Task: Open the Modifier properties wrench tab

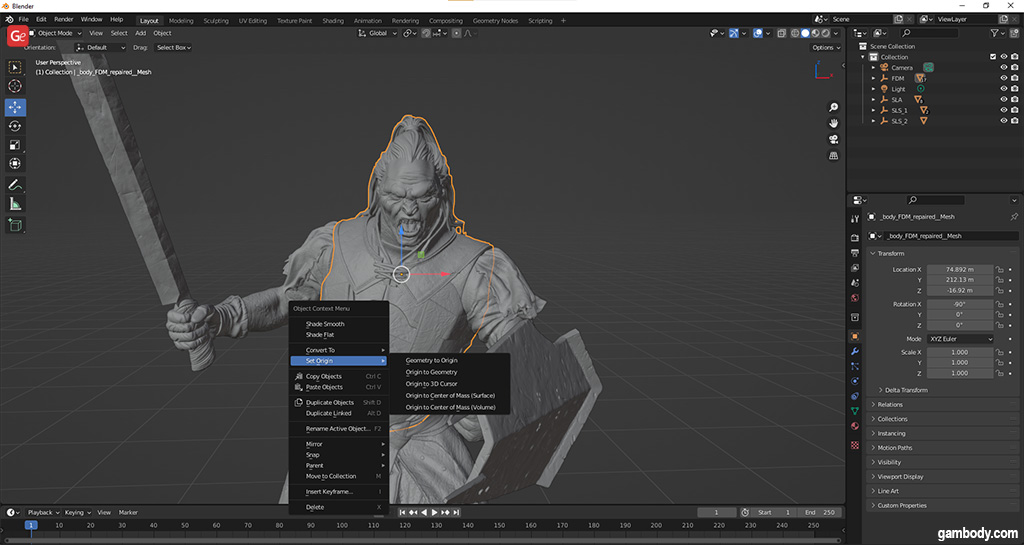Action: [x=854, y=352]
